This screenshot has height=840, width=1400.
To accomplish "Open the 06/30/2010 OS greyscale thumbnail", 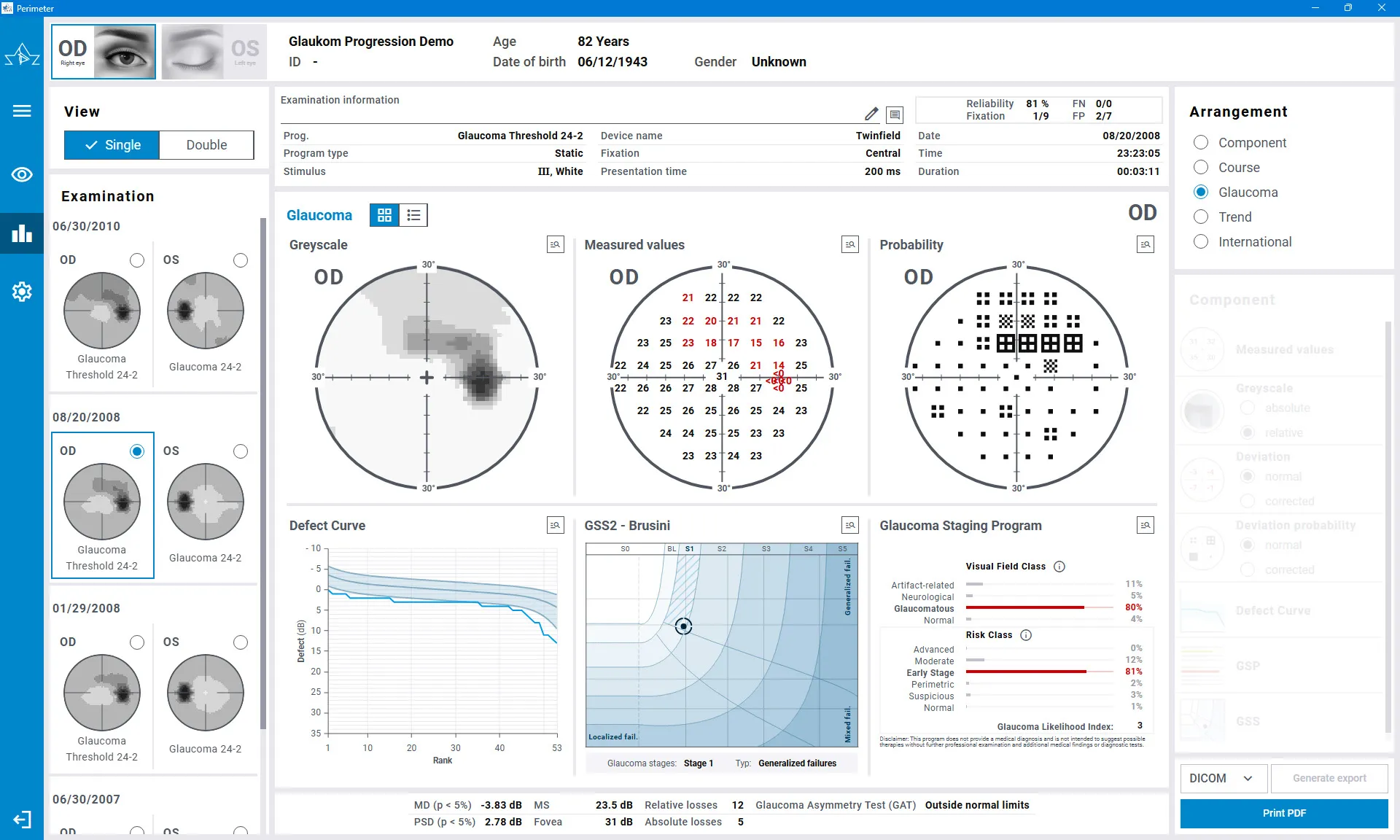I will coord(206,311).
